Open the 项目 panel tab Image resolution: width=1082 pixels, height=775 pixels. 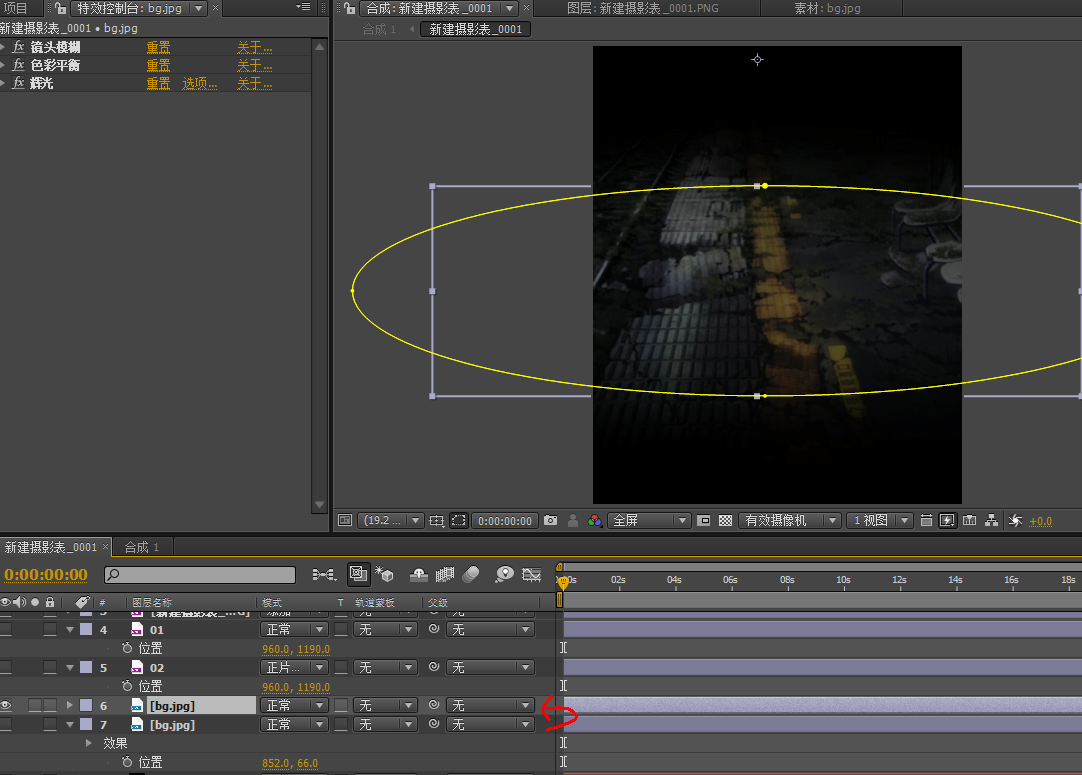[15, 8]
